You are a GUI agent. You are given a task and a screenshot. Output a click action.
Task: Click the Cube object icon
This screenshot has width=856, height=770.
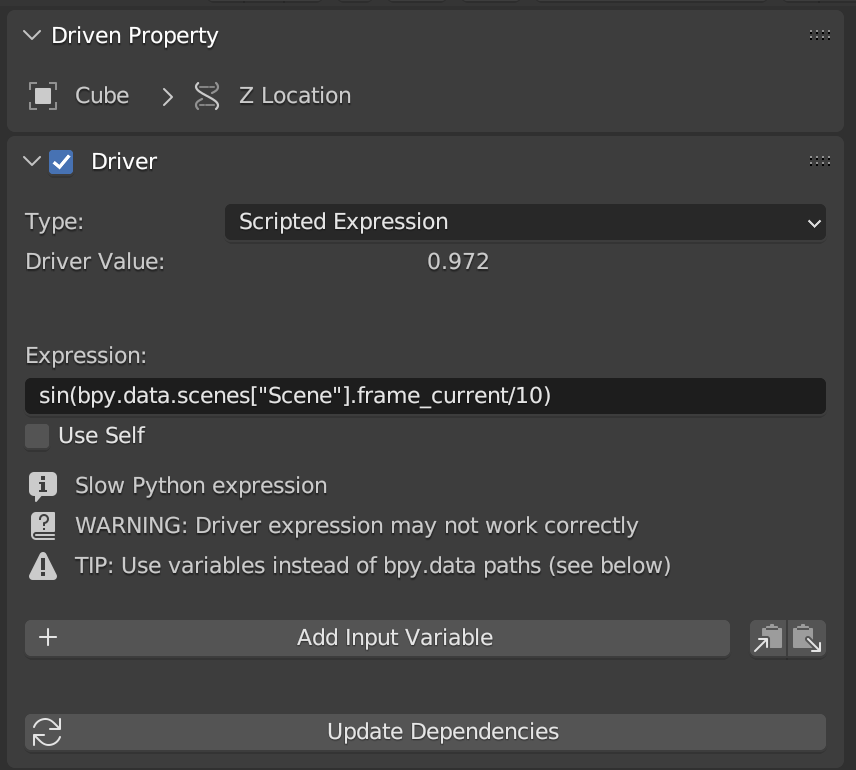tap(43, 96)
